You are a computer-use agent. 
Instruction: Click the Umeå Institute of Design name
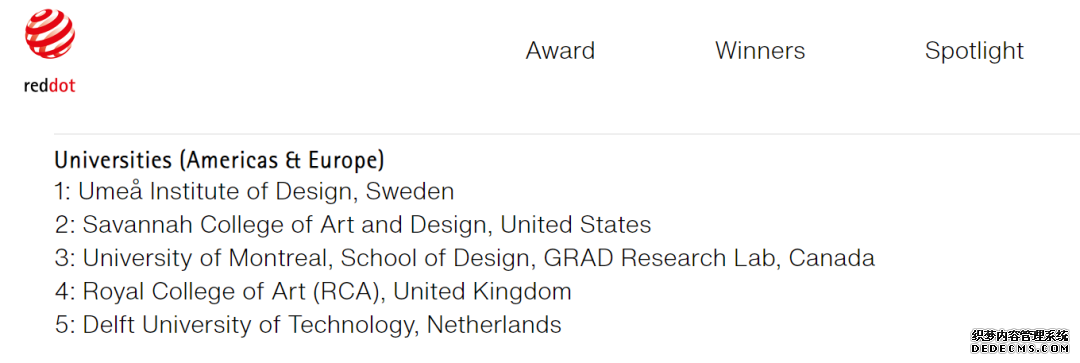(x=217, y=191)
